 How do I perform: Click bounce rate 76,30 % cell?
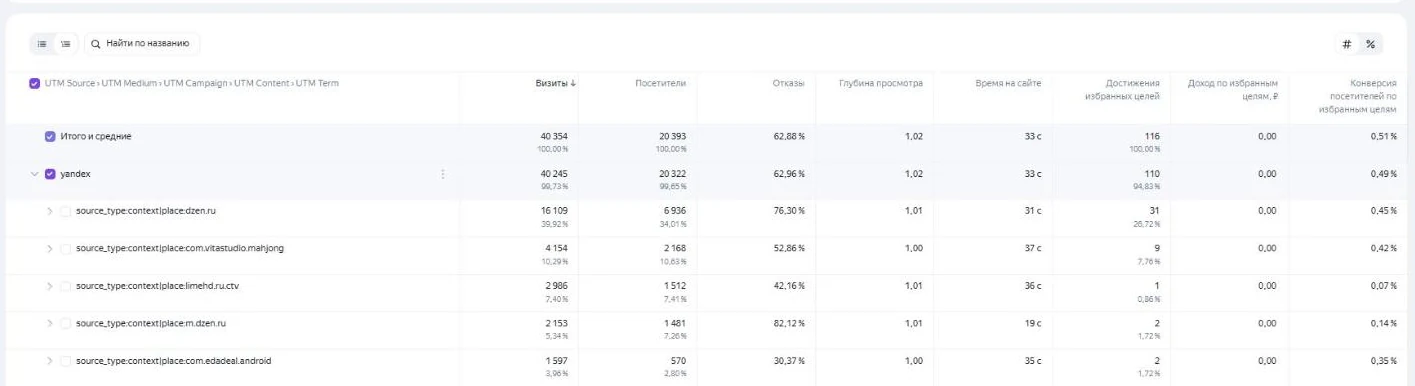(788, 211)
